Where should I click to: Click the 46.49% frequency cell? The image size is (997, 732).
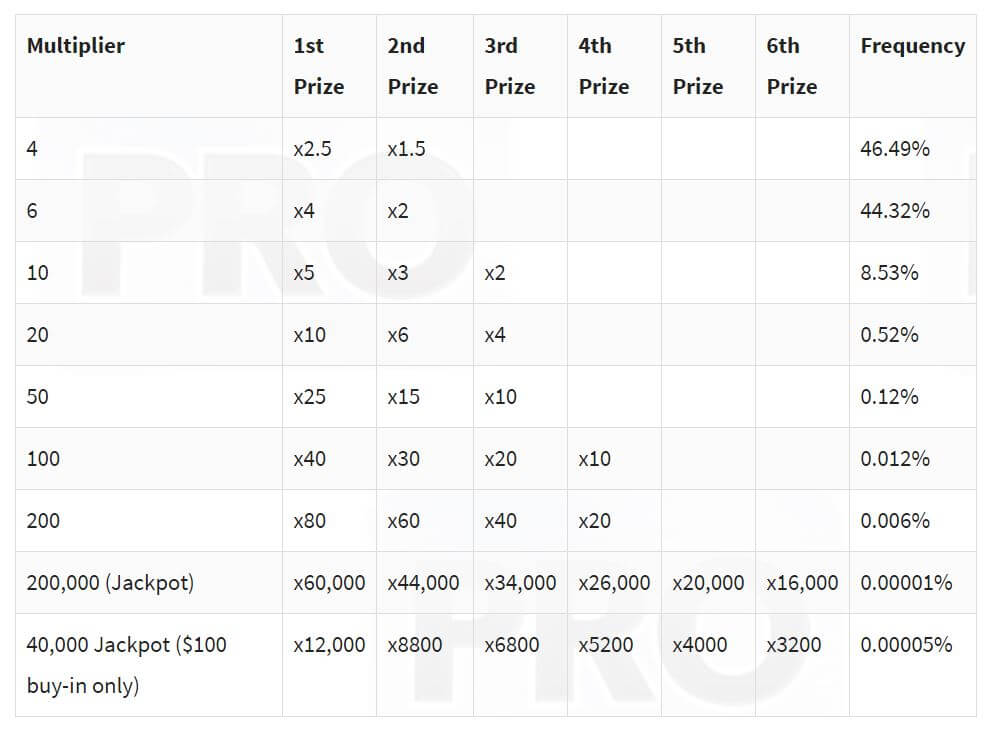[x=895, y=149]
